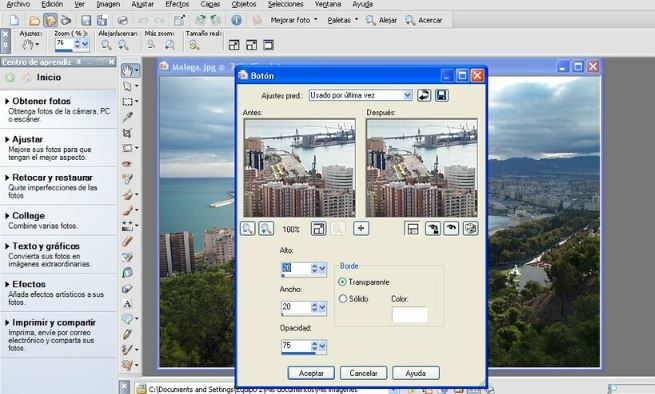The width and height of the screenshot is (655, 394).
Task: Expand the Retocar y restaurar section
Action: [x=49, y=178]
